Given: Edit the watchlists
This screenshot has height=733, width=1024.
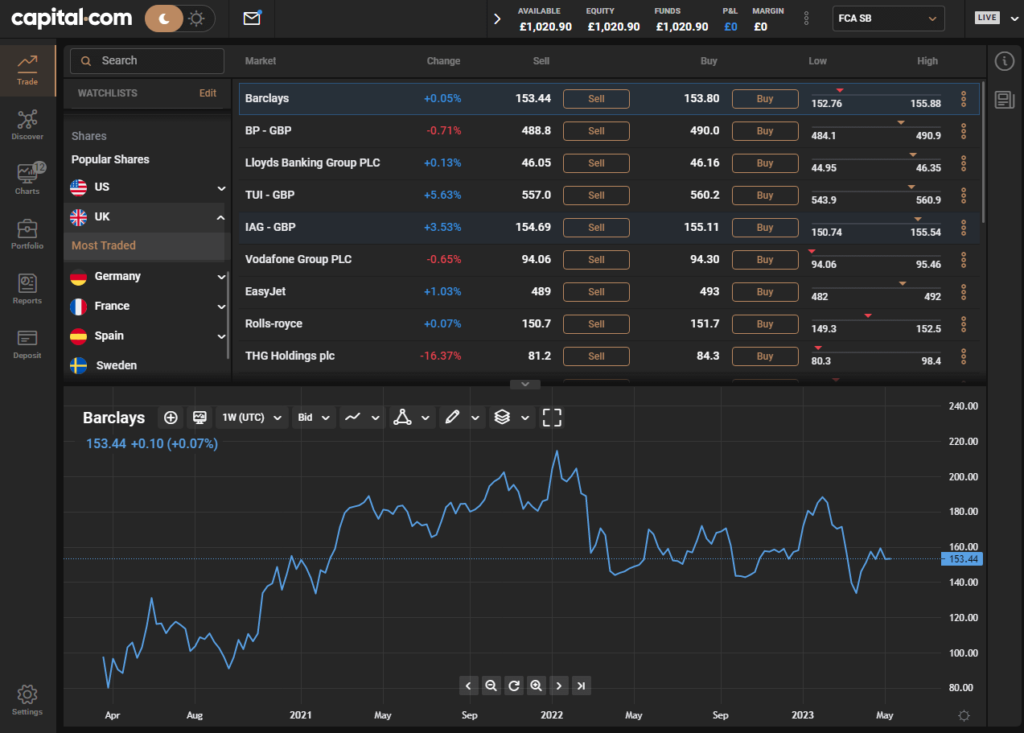Looking at the screenshot, I should (208, 93).
